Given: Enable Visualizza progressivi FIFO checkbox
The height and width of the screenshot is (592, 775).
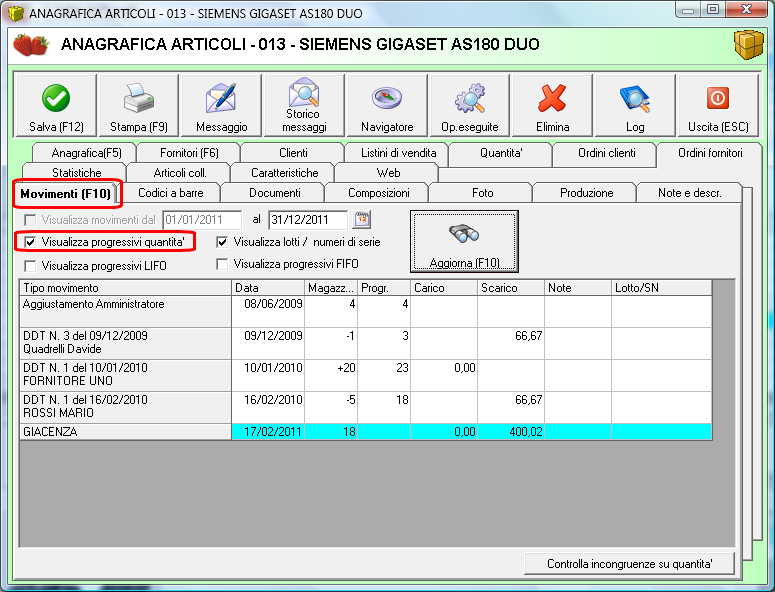Looking at the screenshot, I should (x=222, y=265).
